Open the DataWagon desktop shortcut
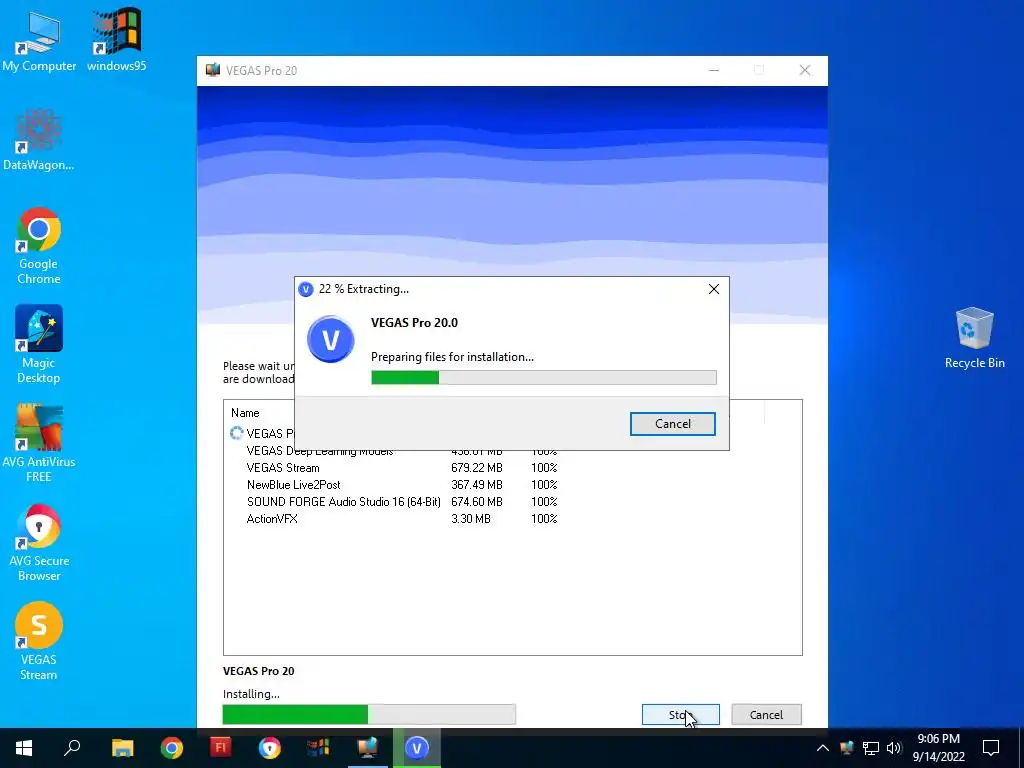This screenshot has height=768, width=1024. pyautogui.click(x=39, y=140)
